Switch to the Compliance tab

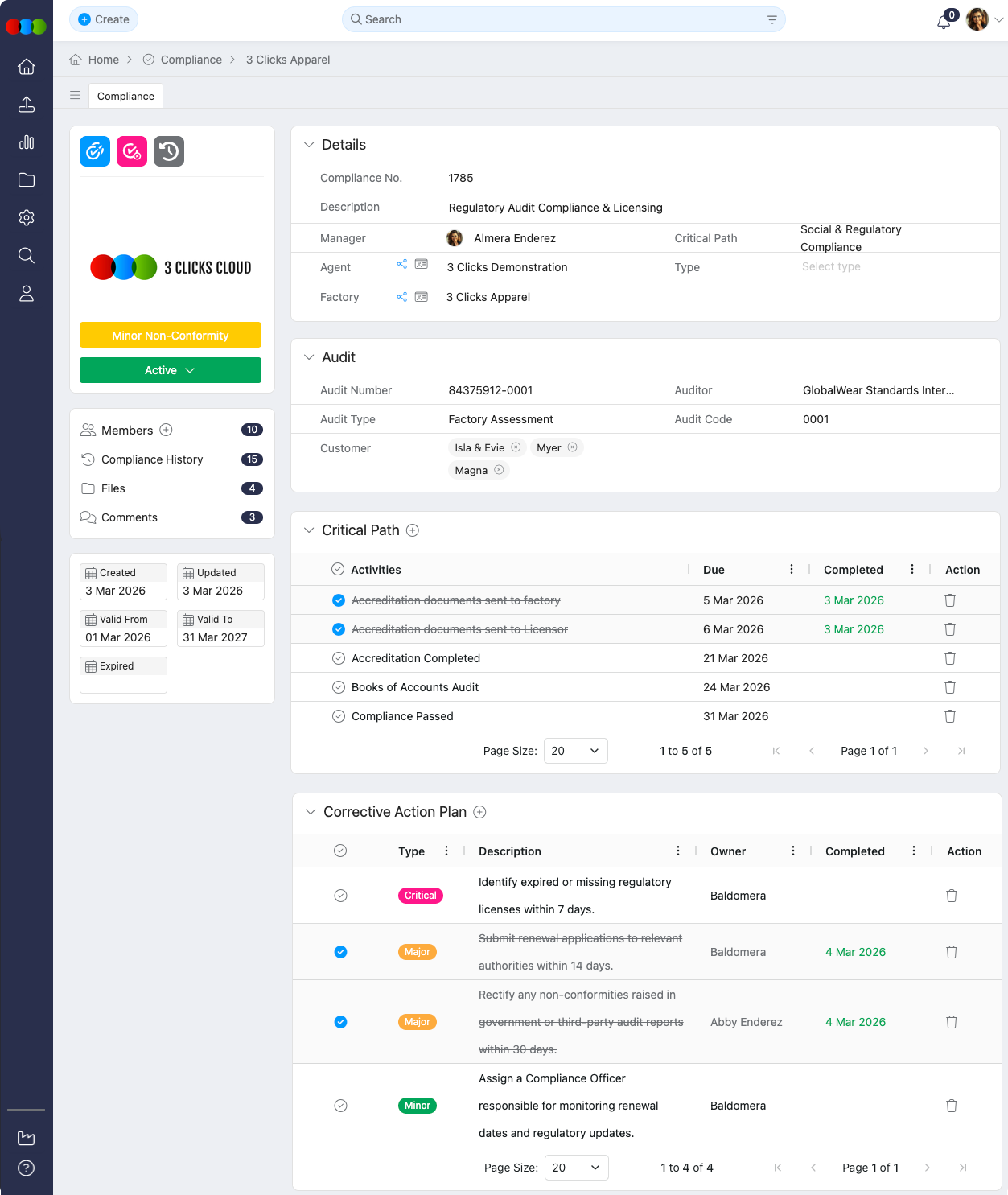(125, 96)
